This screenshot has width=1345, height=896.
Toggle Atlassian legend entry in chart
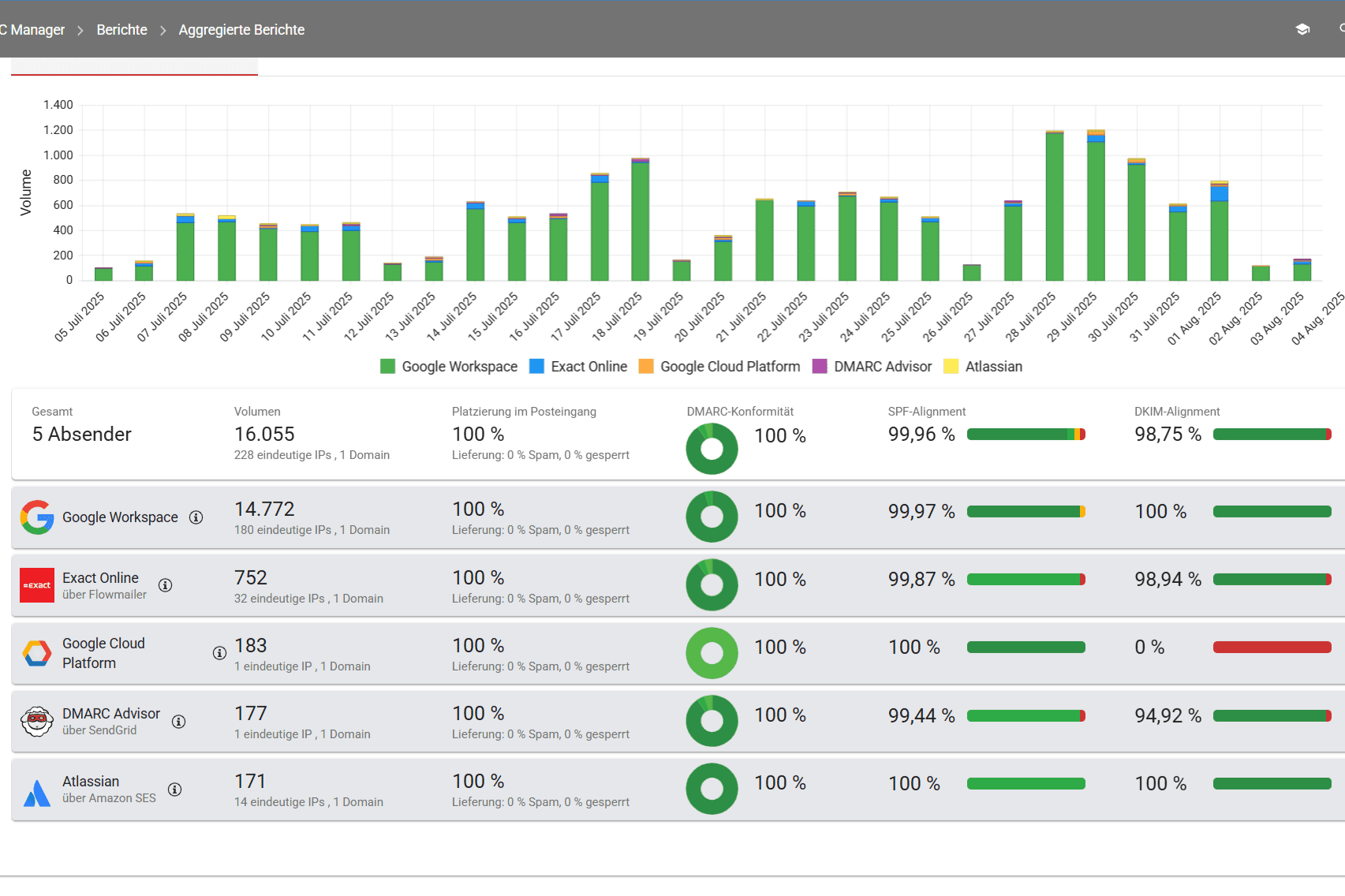(x=983, y=367)
